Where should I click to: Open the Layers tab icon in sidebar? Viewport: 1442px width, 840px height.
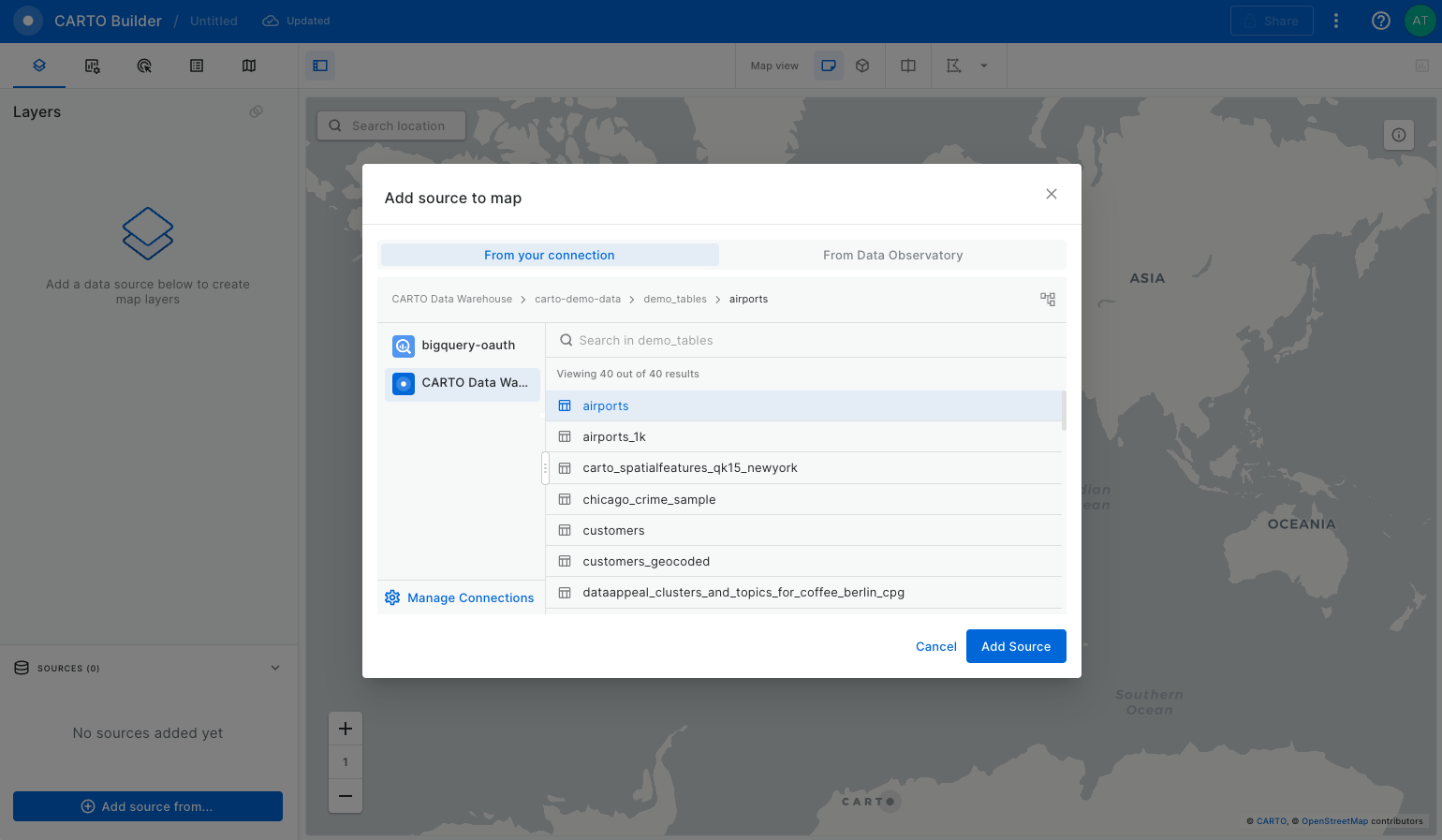point(39,66)
